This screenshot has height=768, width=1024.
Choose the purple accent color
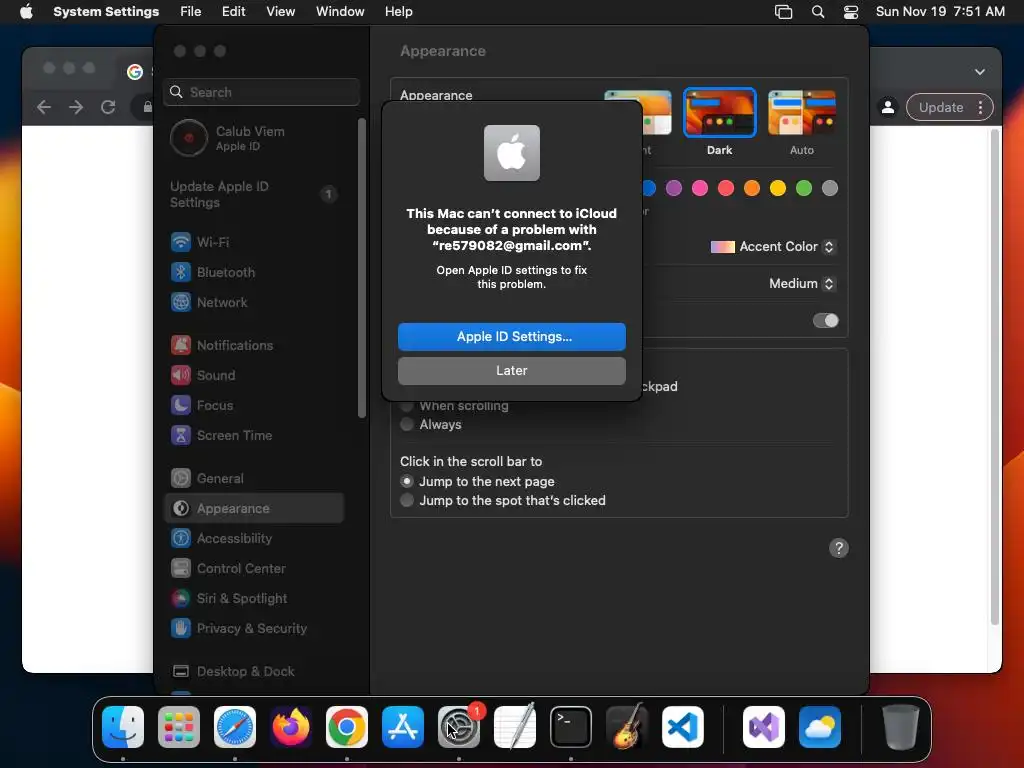(674, 188)
